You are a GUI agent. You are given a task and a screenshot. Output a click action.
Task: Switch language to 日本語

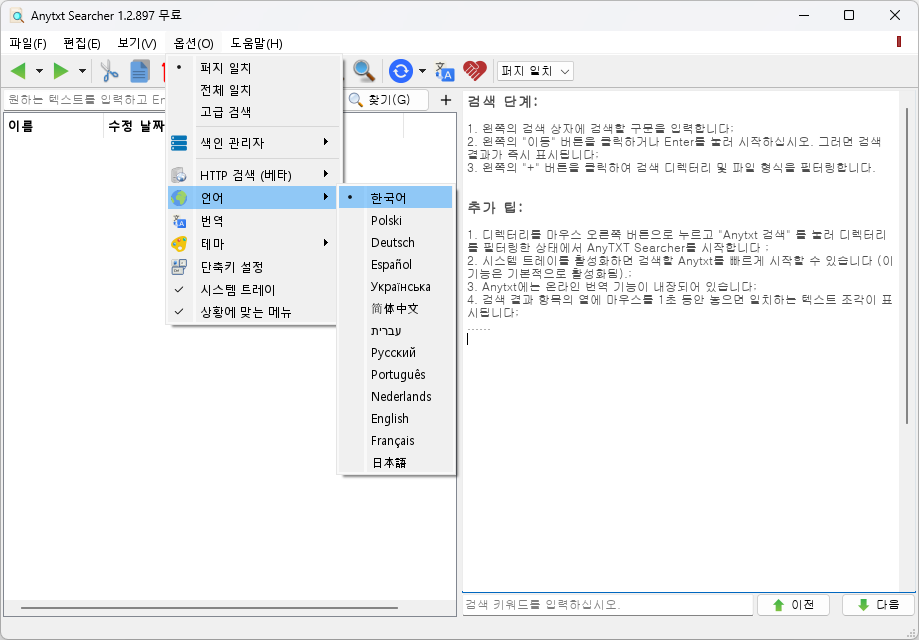coord(396,462)
